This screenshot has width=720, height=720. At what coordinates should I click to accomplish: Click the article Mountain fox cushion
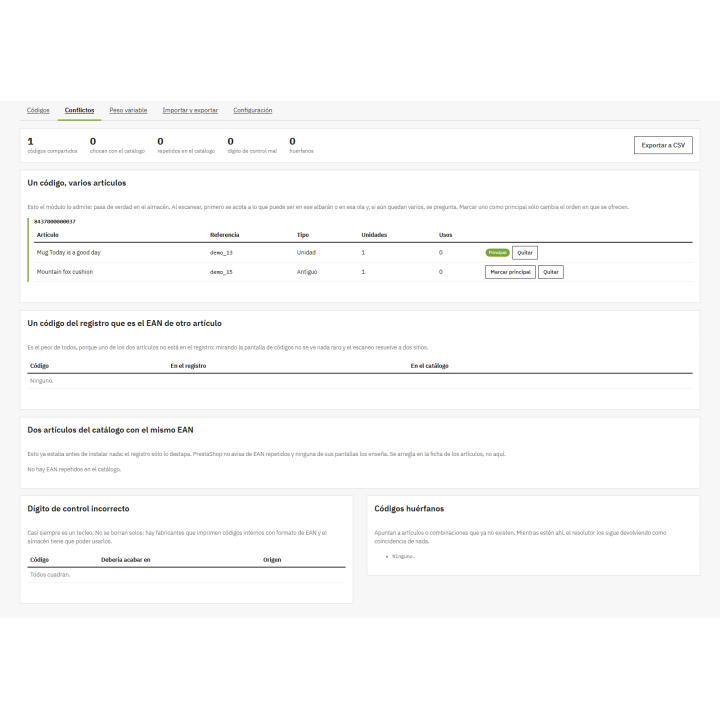click(x=65, y=272)
